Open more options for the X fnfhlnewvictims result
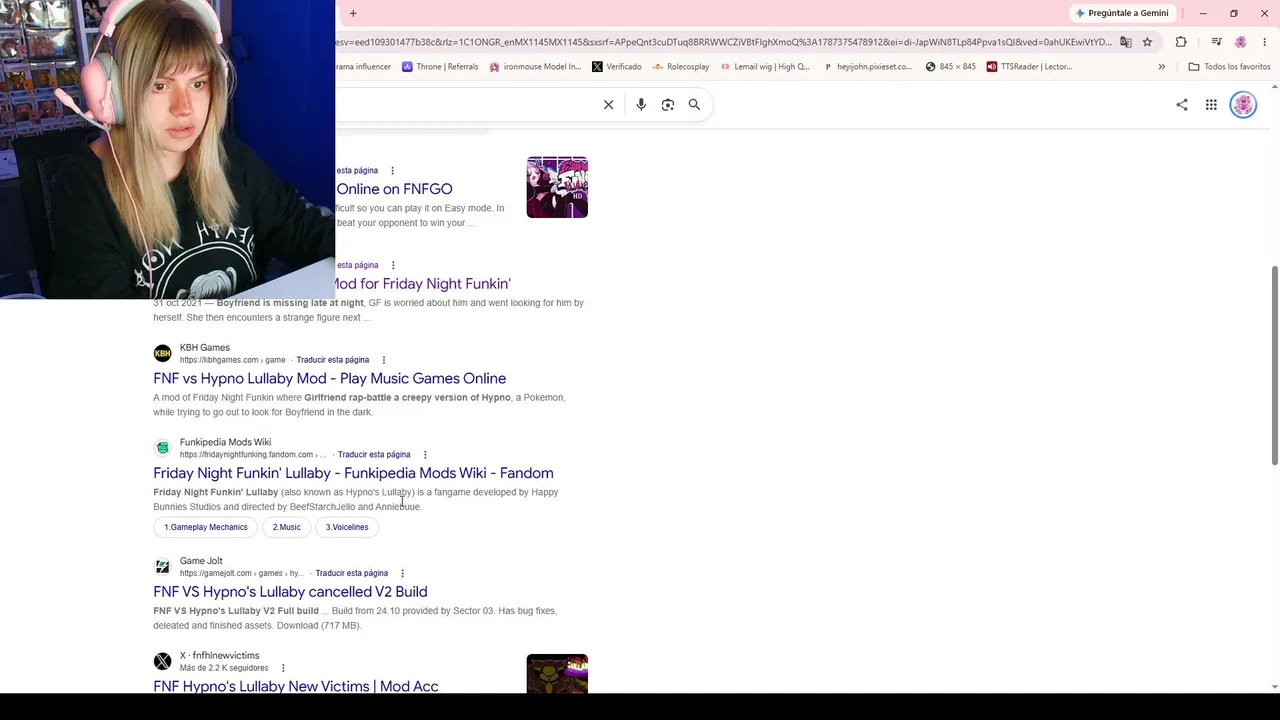 (283, 668)
